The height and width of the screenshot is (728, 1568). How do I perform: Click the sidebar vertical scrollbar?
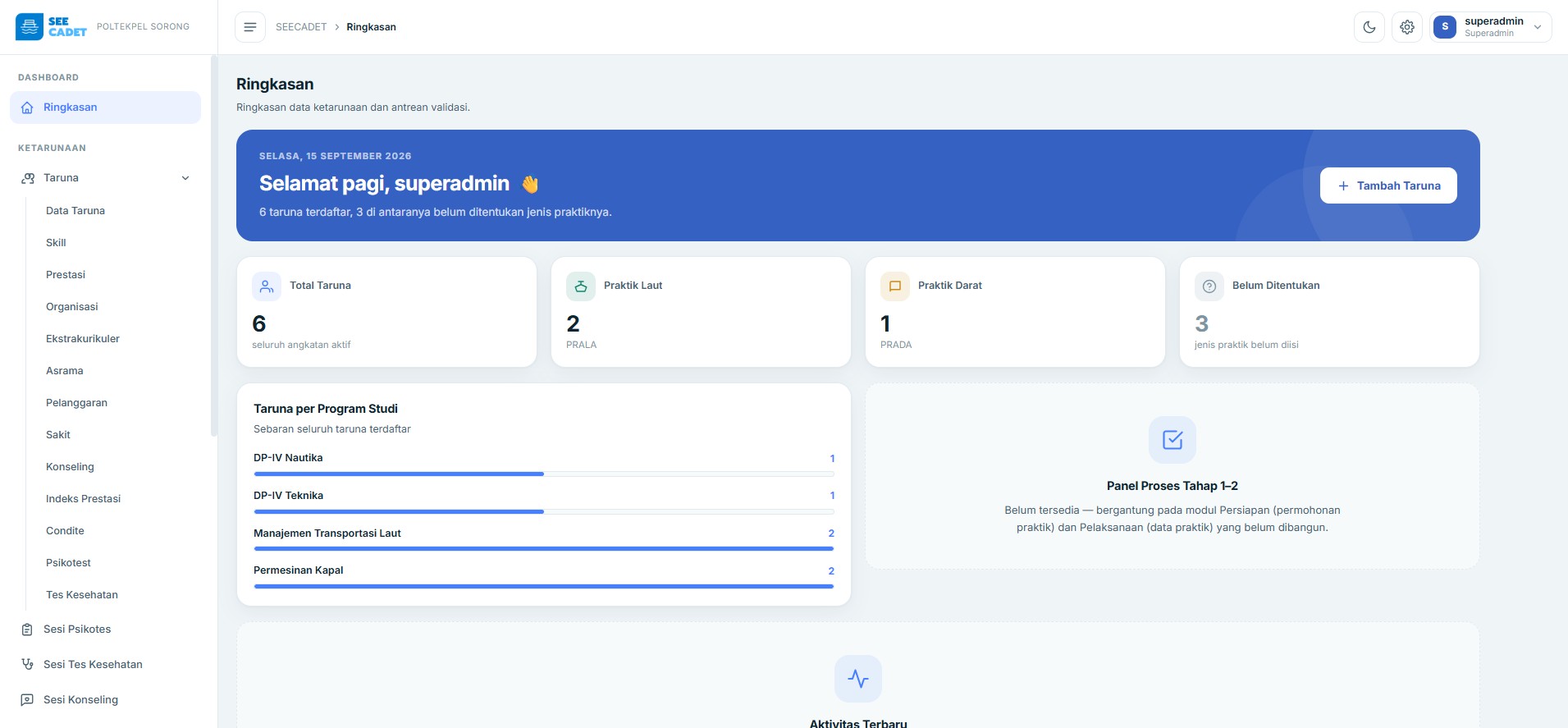(x=214, y=246)
